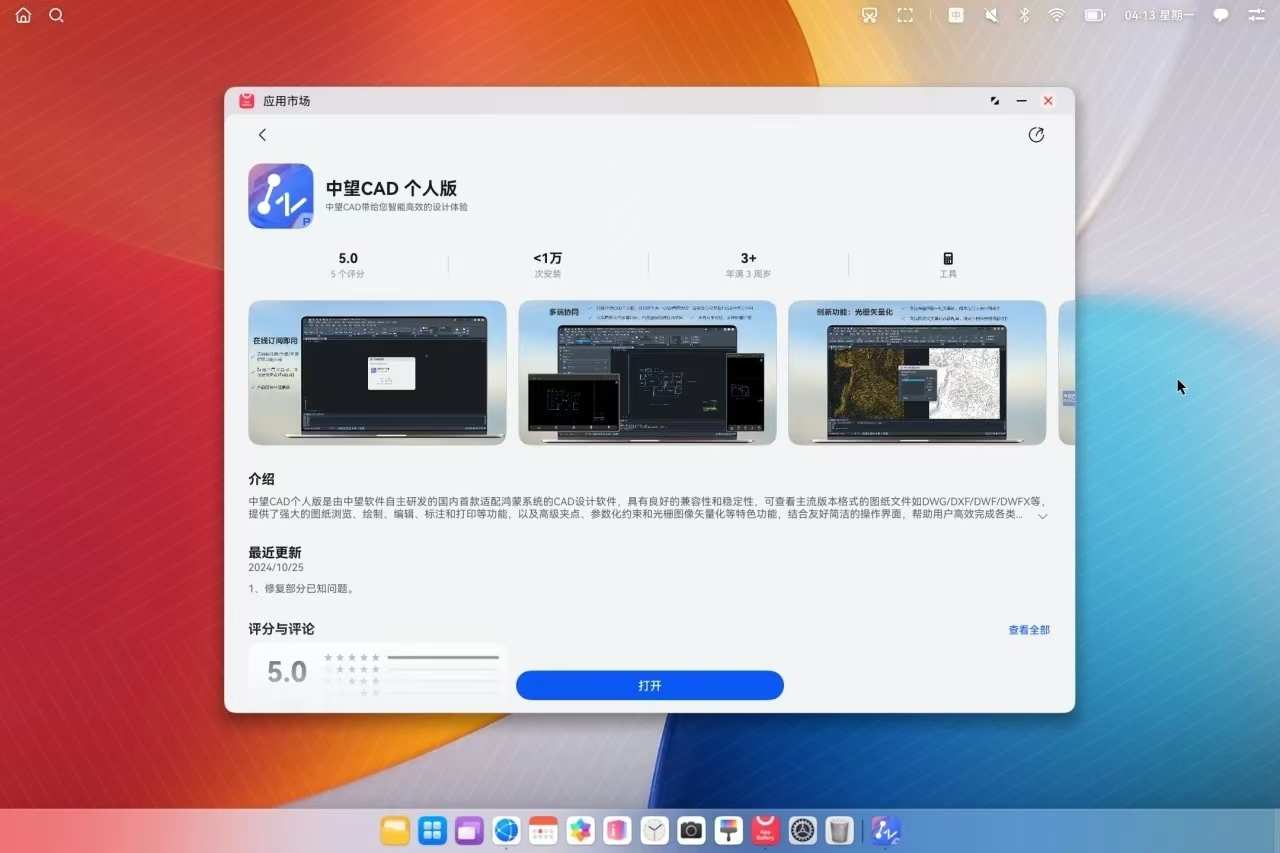Image resolution: width=1280 pixels, height=853 pixels.
Task: Open the Settings gear in the dock
Action: 802,830
